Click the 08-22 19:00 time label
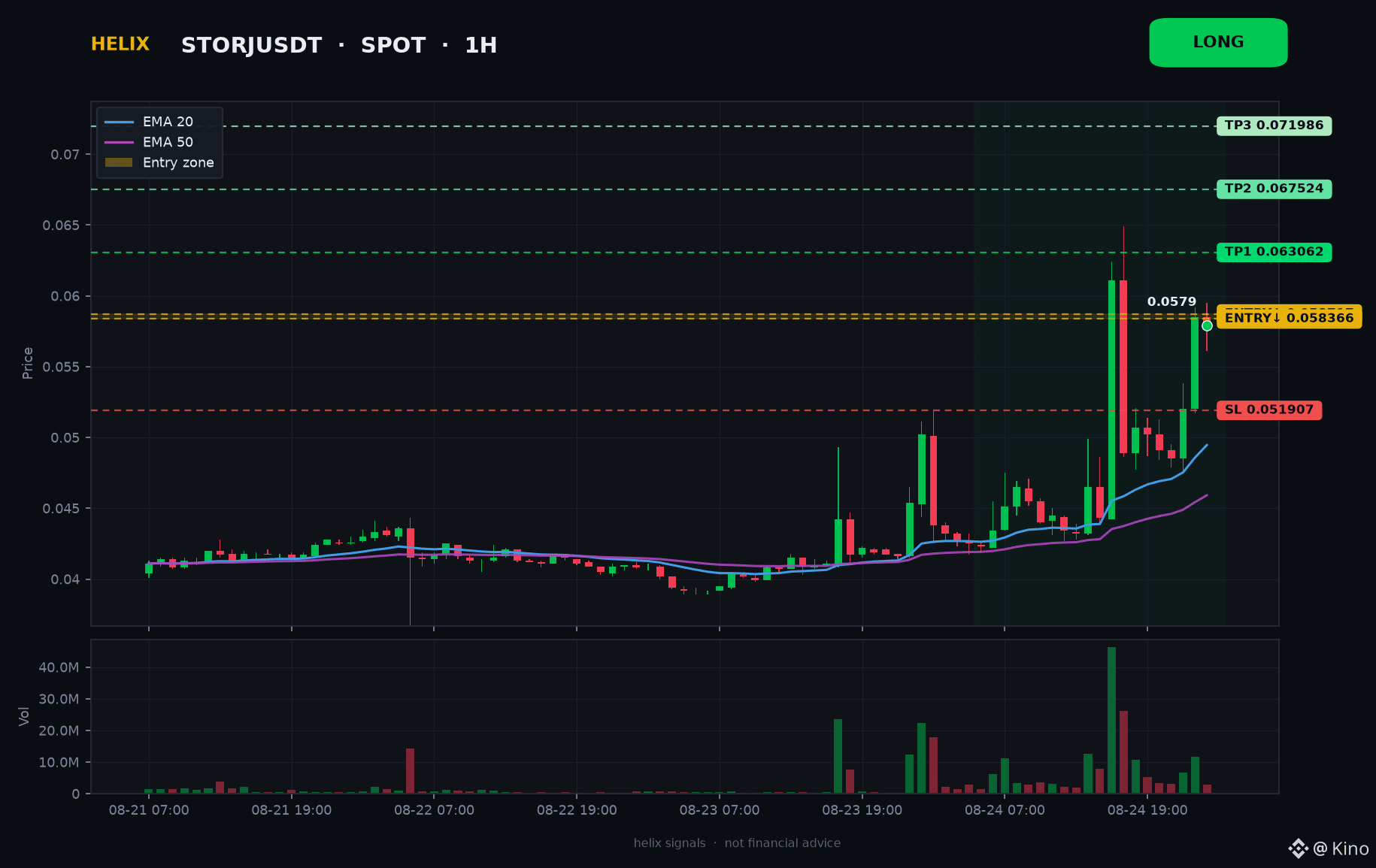The height and width of the screenshot is (868, 1376). [577, 810]
